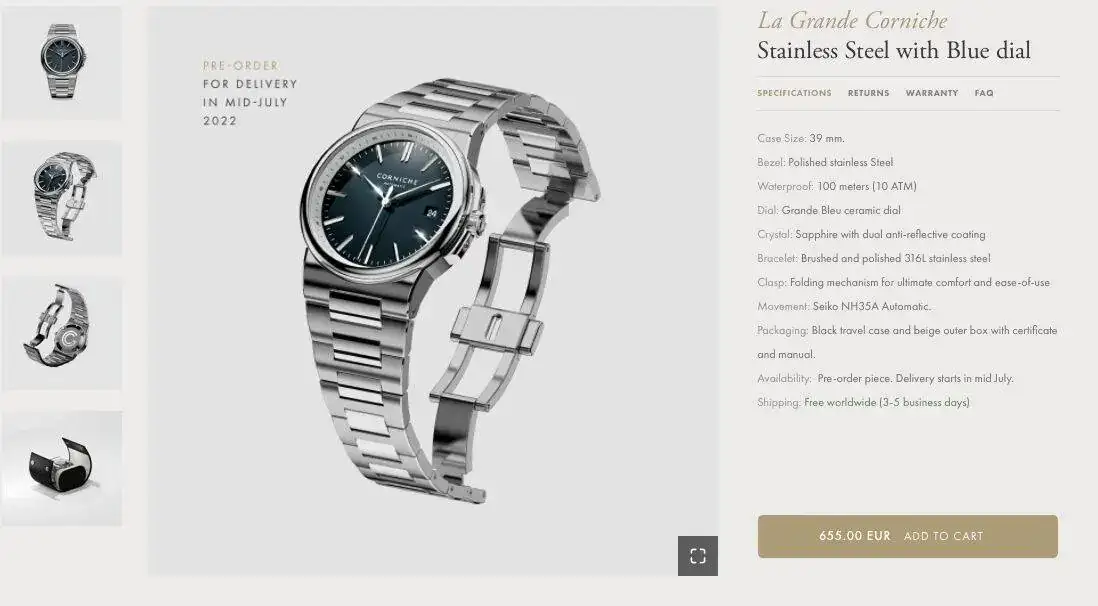Screen dimensions: 1098x606
Task: Add the watch to cart
Action: tap(908, 536)
